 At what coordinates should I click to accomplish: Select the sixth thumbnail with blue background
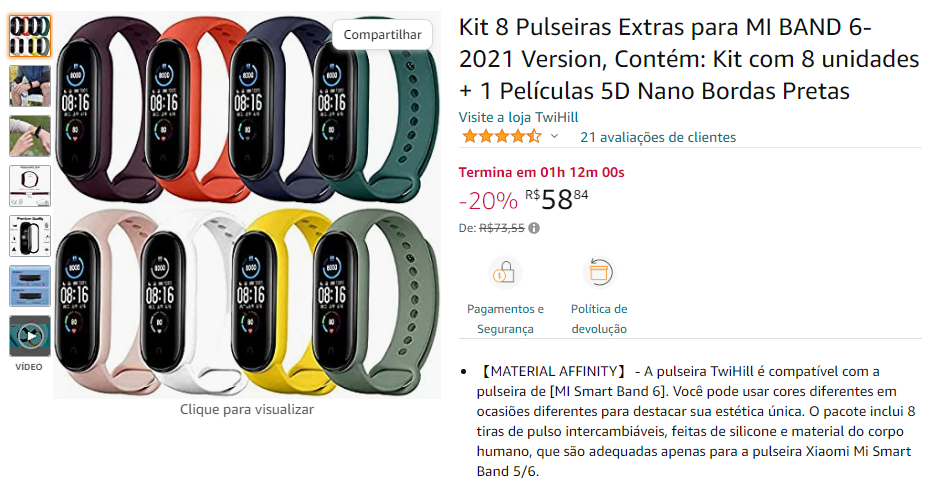pyautogui.click(x=30, y=286)
